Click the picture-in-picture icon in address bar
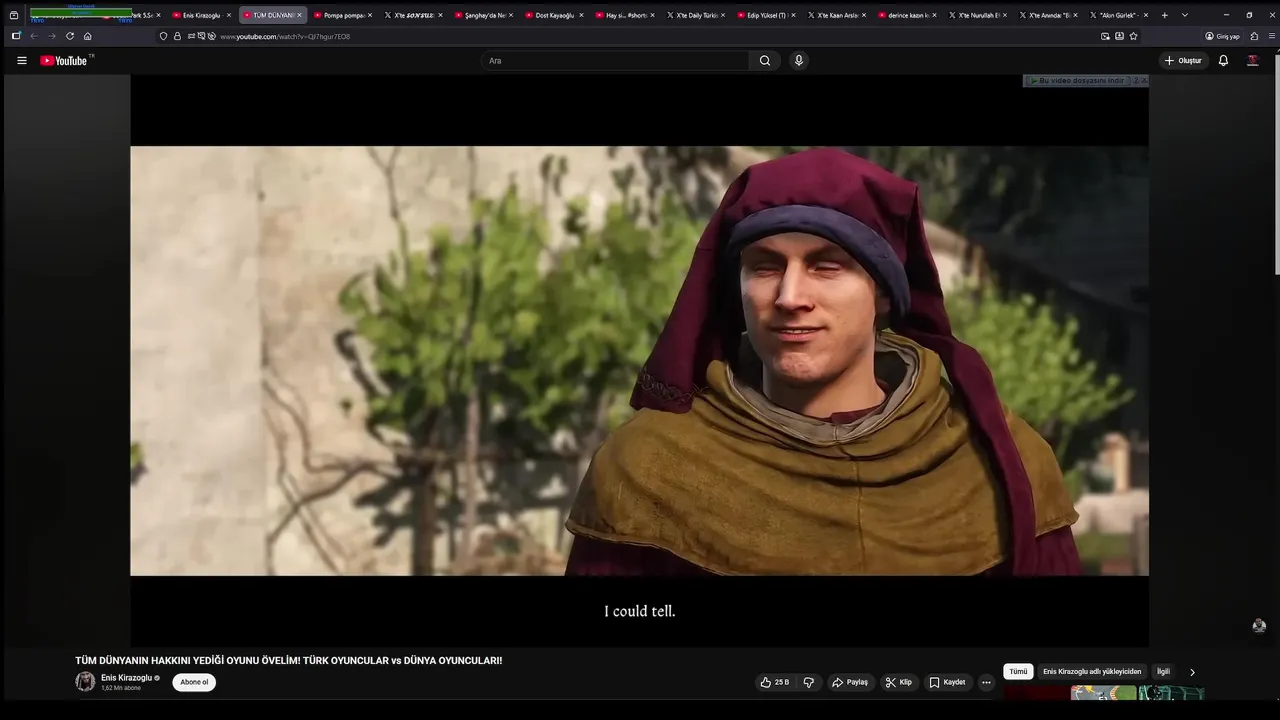This screenshot has width=1280, height=720. (x=1105, y=36)
